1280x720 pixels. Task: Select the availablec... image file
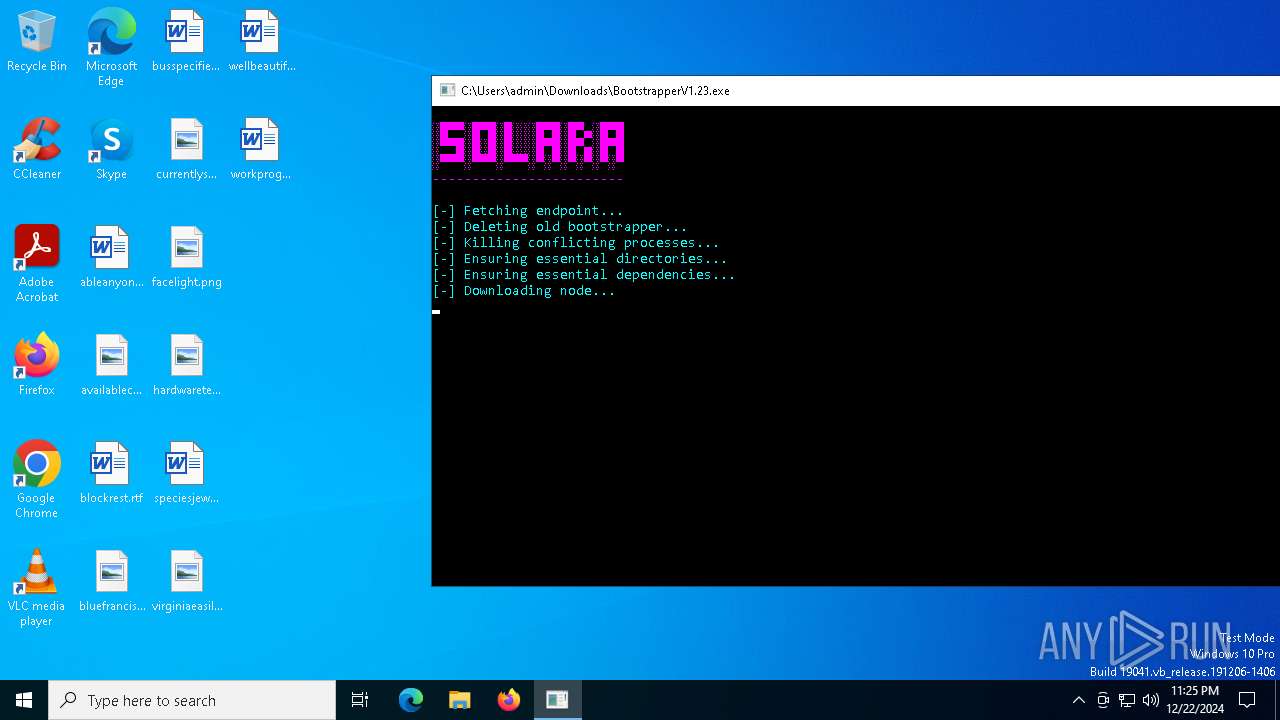[x=112, y=366]
